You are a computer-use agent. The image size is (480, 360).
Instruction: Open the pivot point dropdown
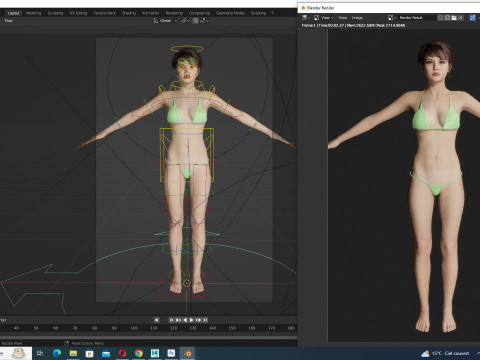185,21
